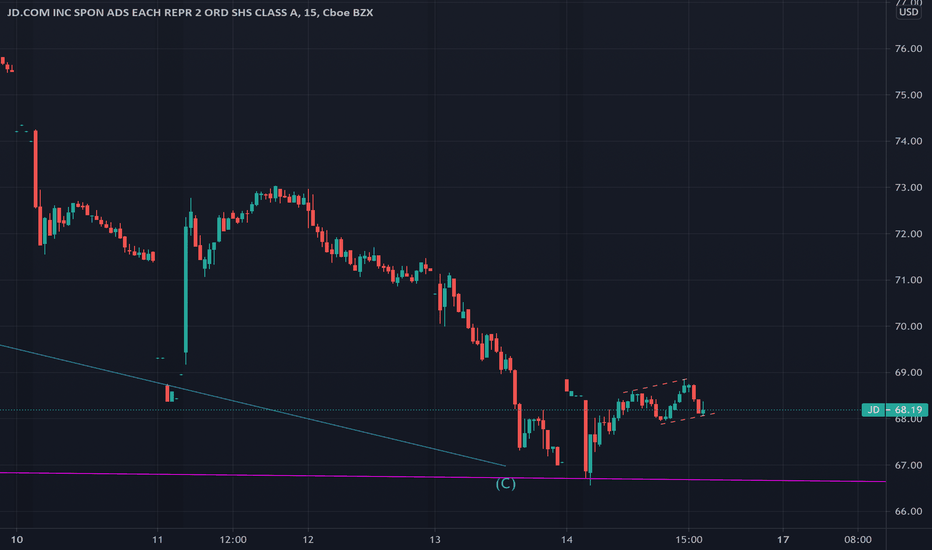Click the 69.00 price axis label
This screenshot has height=550, width=932.
tap(908, 373)
